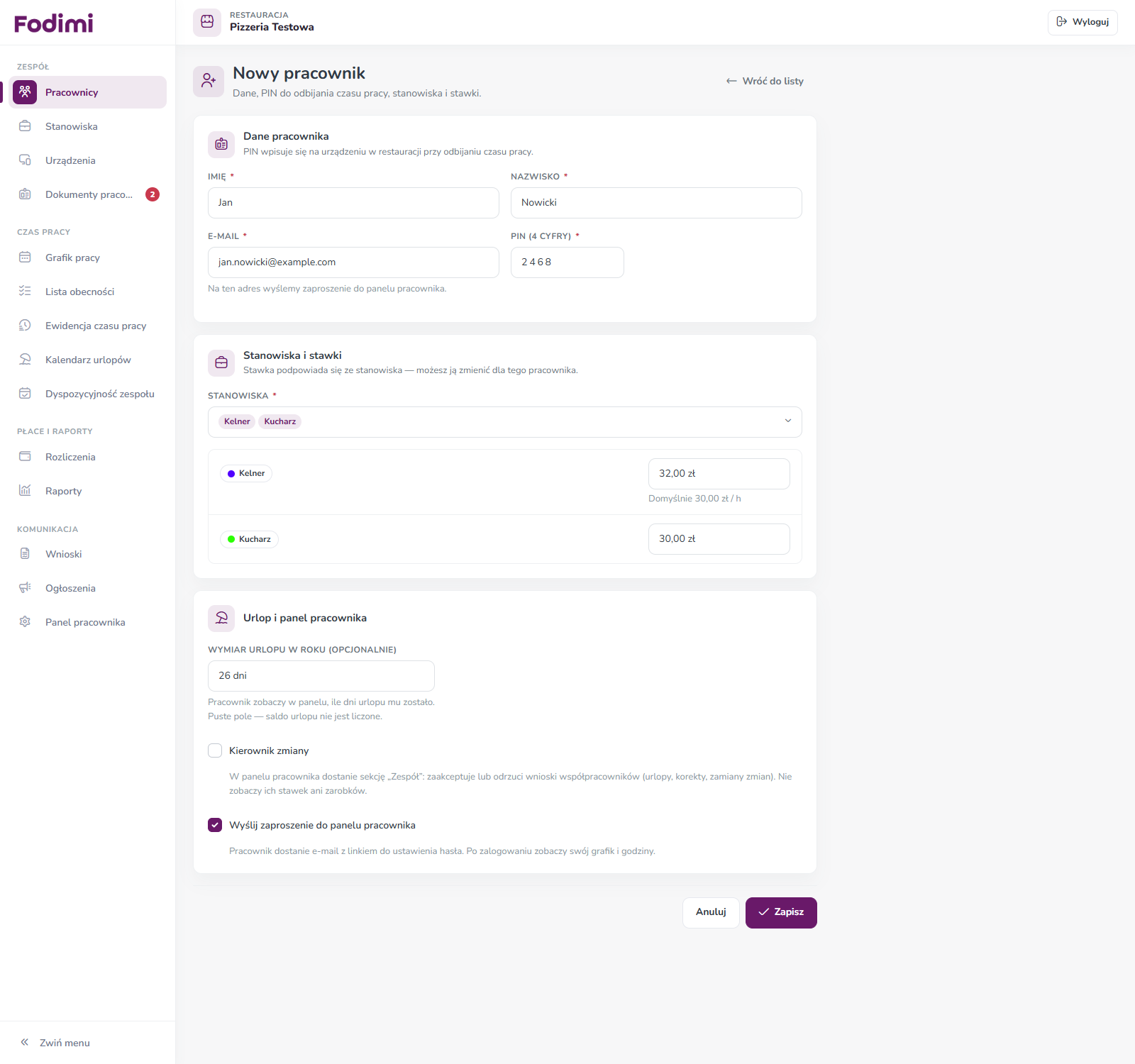
Task: Collapse the sidebar with Zwiń menu
Action: (x=55, y=1043)
